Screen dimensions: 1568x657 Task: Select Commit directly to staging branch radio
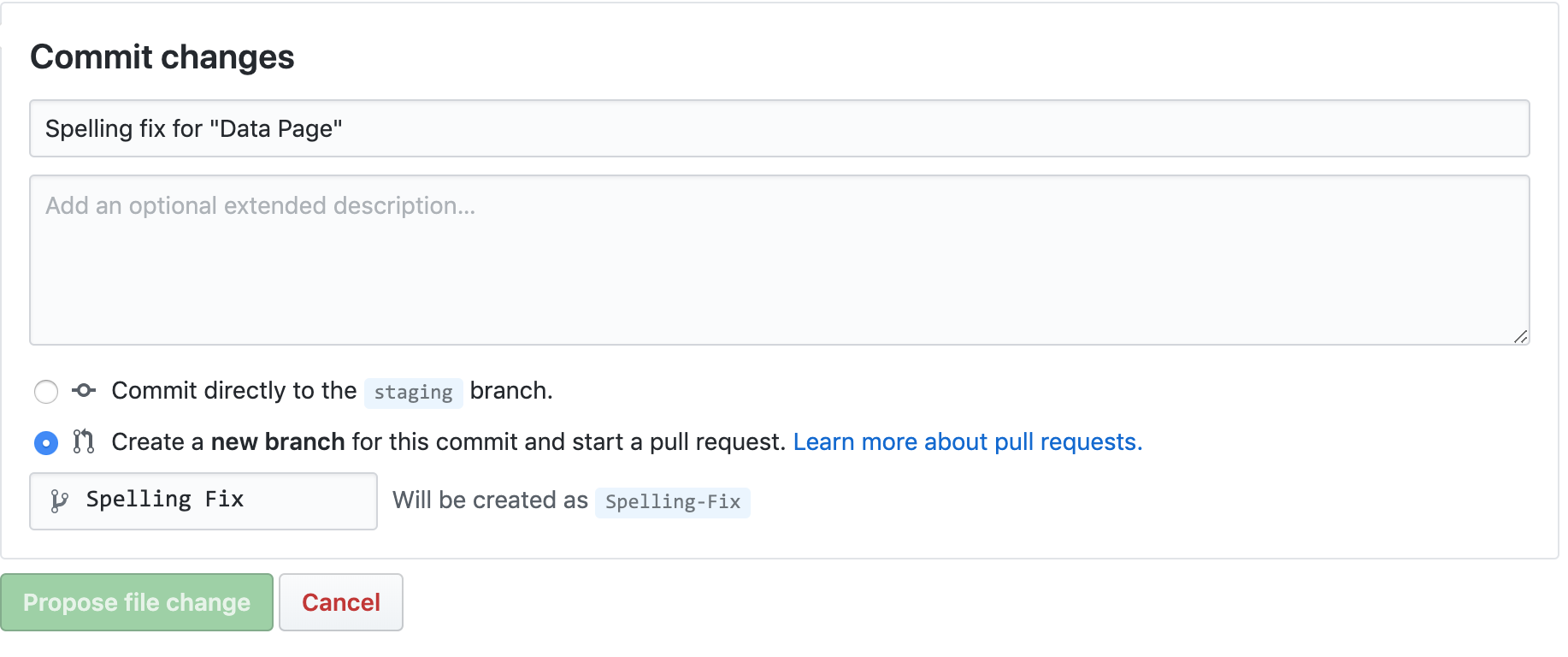point(46,392)
